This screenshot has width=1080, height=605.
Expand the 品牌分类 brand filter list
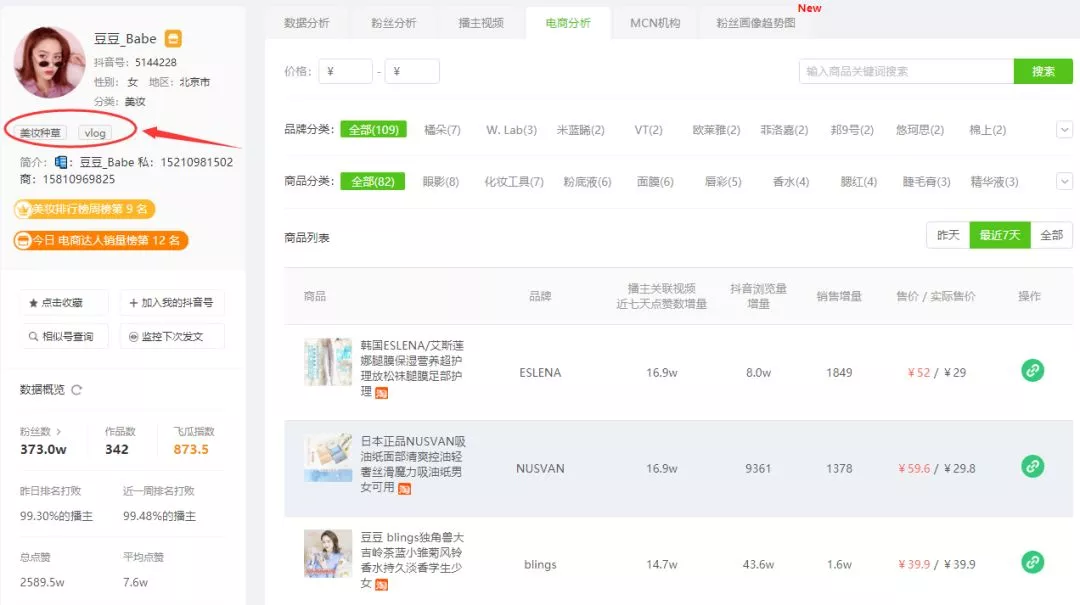(1064, 130)
